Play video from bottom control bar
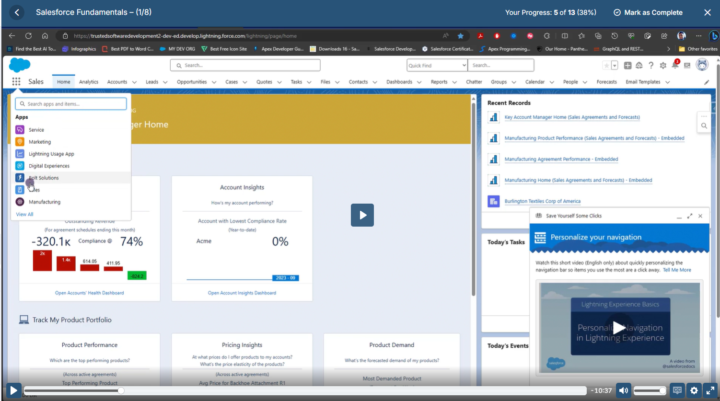This screenshot has height=401, width=720. (13, 390)
